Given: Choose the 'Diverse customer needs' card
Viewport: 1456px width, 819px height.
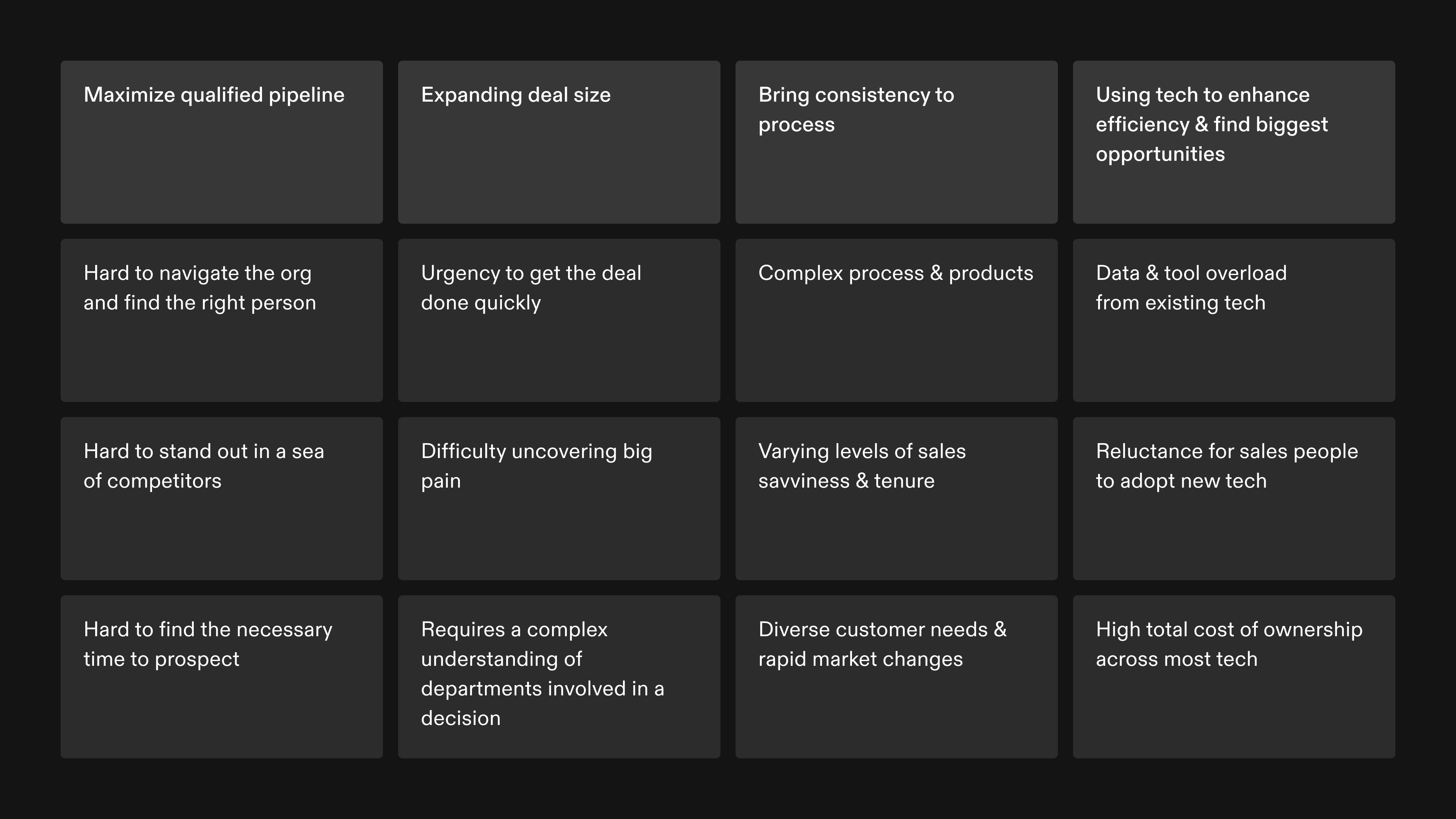Looking at the screenshot, I should point(896,676).
